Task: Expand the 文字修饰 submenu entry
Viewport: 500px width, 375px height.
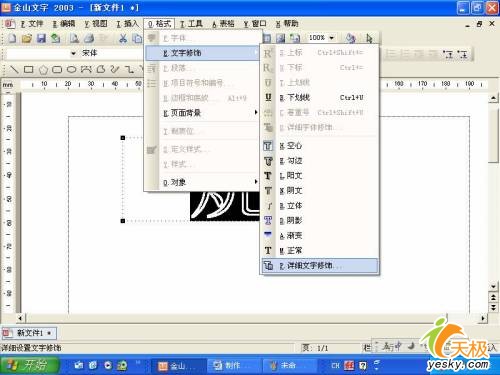Action: (x=202, y=53)
